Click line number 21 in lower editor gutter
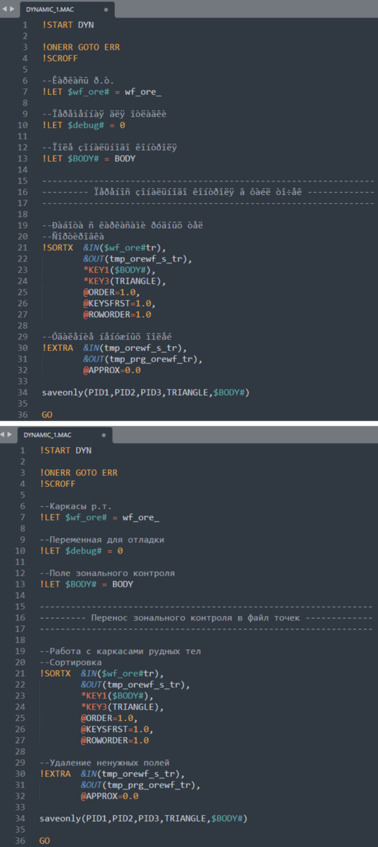 [21, 673]
